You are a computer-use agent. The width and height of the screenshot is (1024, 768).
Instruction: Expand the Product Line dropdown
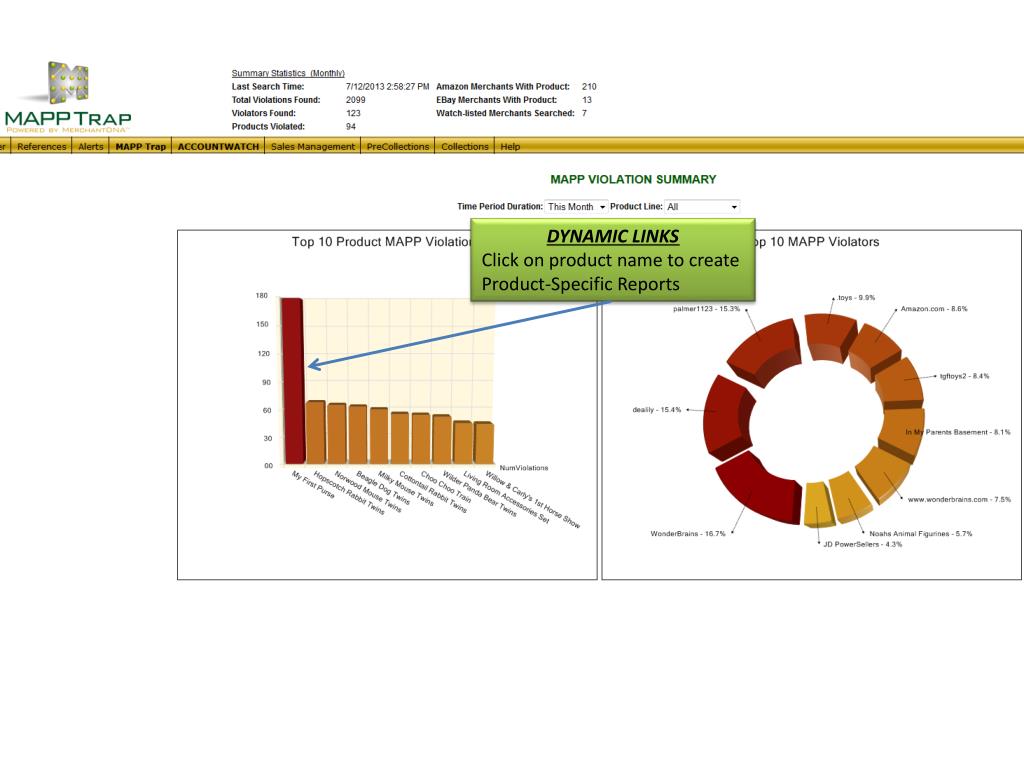coord(702,206)
